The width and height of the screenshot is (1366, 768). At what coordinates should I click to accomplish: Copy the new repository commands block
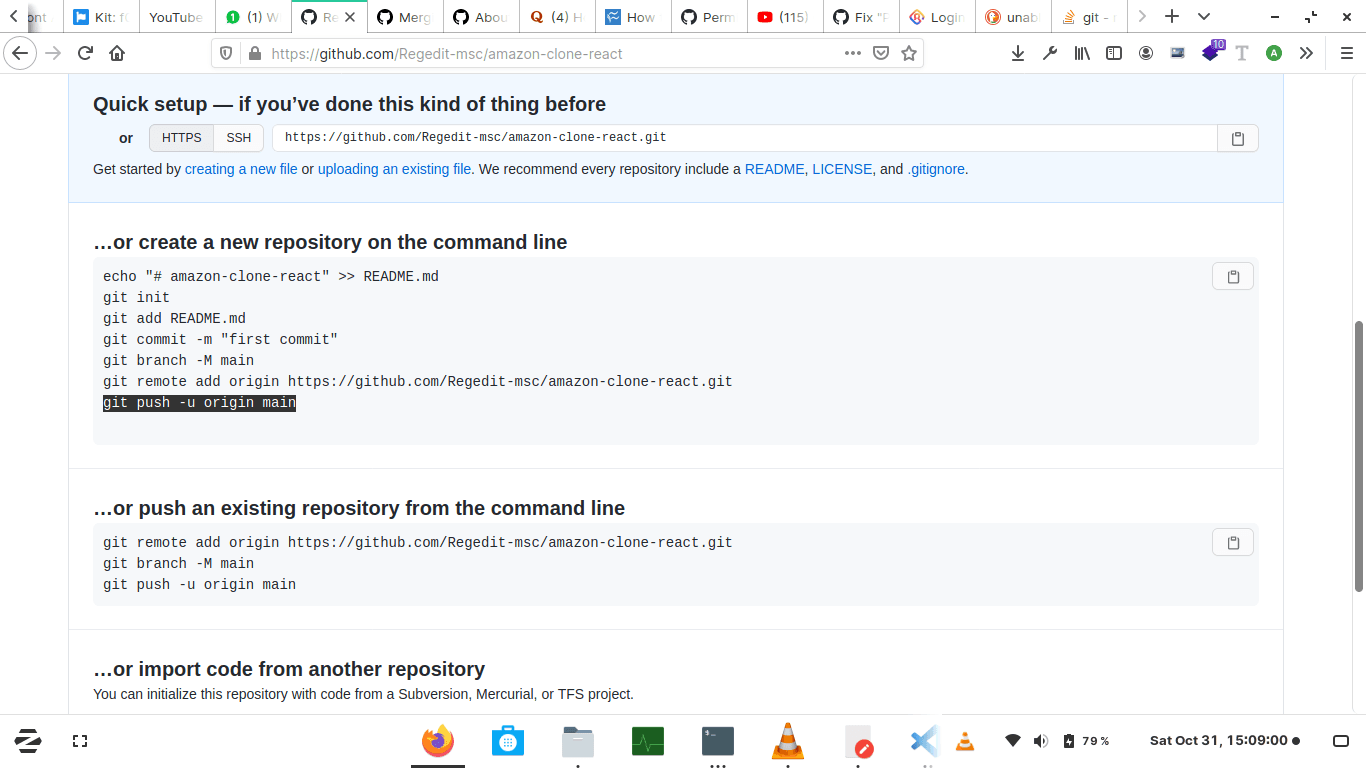[x=1232, y=277]
